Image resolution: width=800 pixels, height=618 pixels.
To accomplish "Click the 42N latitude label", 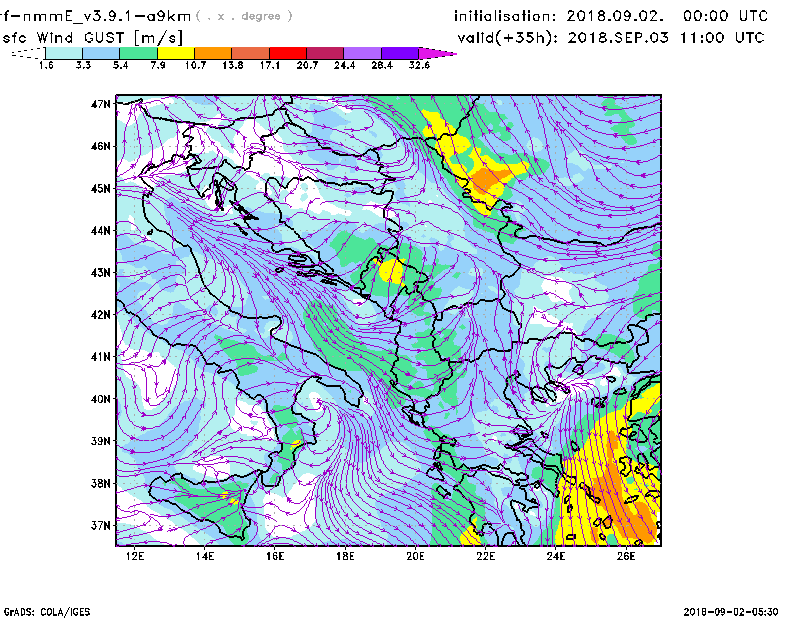I will [101, 315].
